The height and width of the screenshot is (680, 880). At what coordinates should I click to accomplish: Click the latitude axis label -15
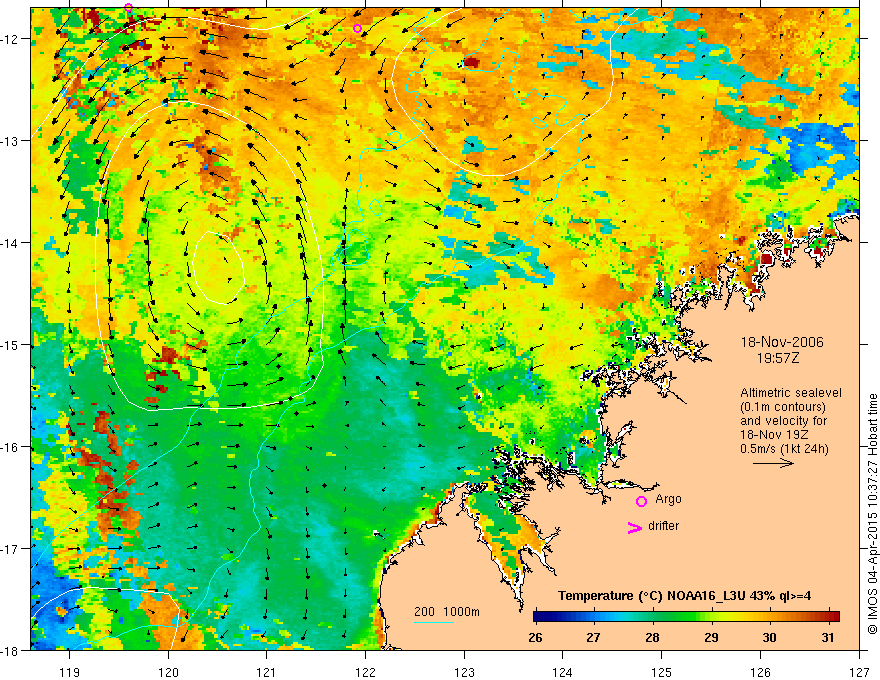[9, 344]
